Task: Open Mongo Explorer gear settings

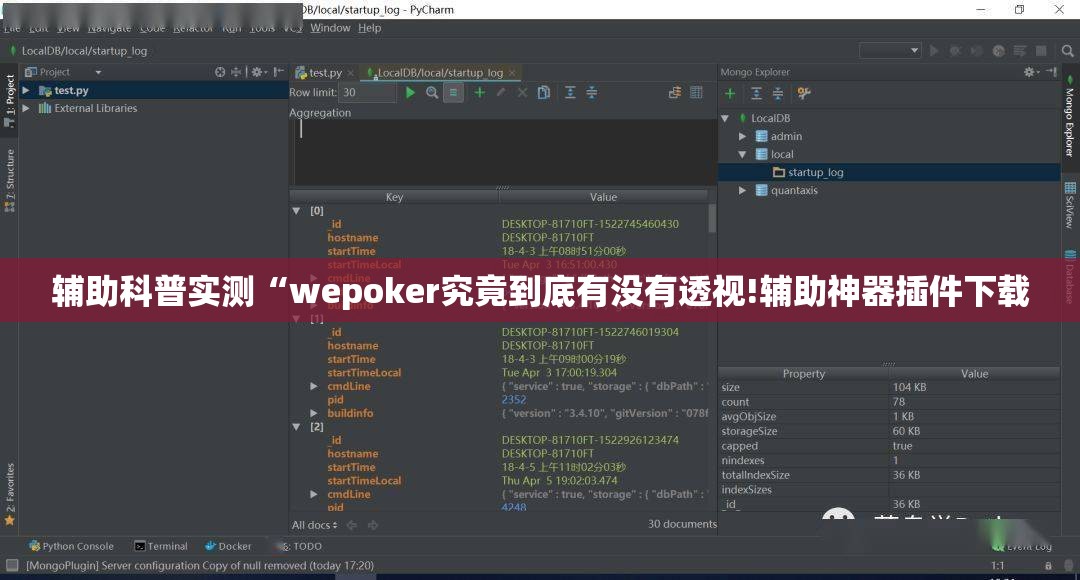Action: pyautogui.click(x=1030, y=72)
